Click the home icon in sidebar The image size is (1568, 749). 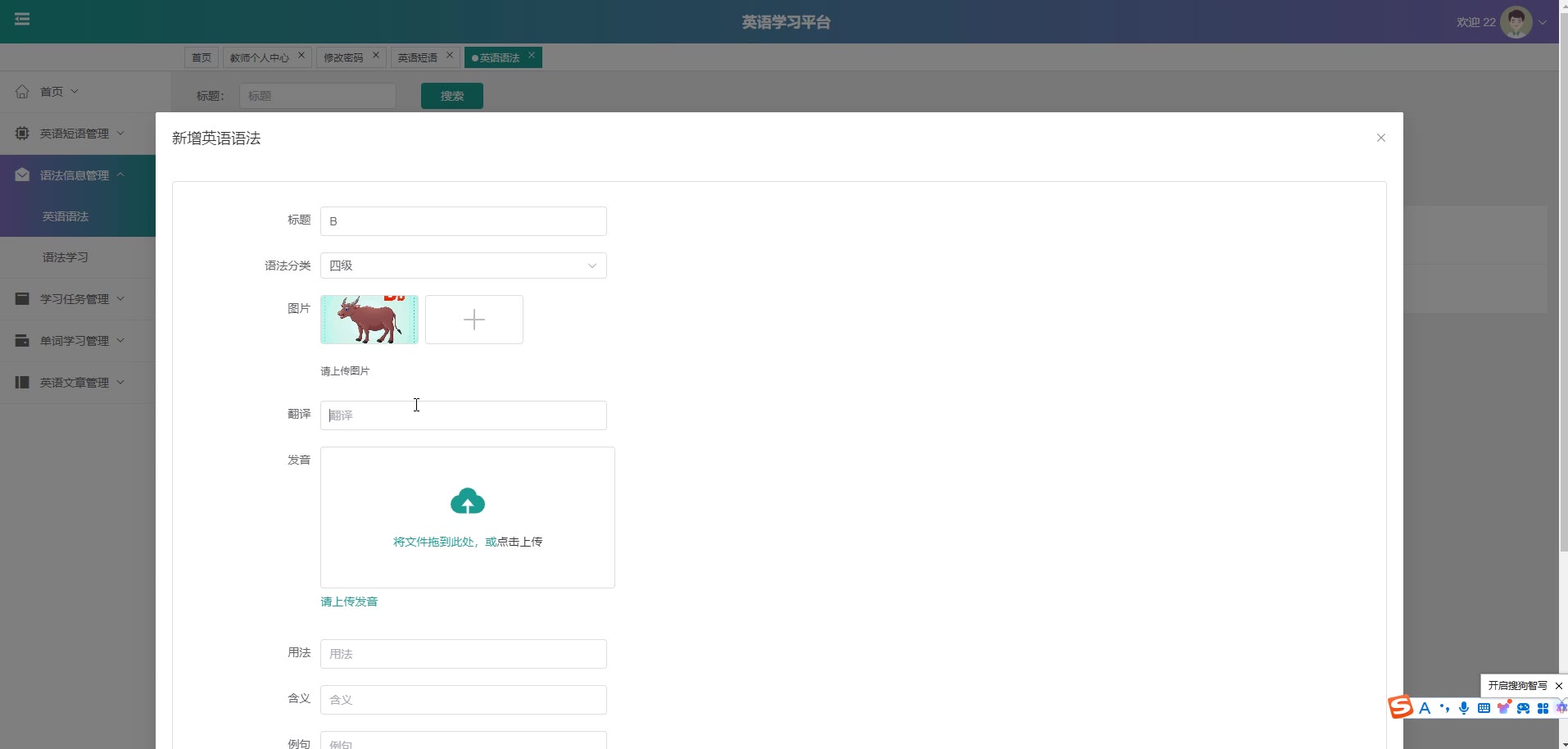coord(22,91)
